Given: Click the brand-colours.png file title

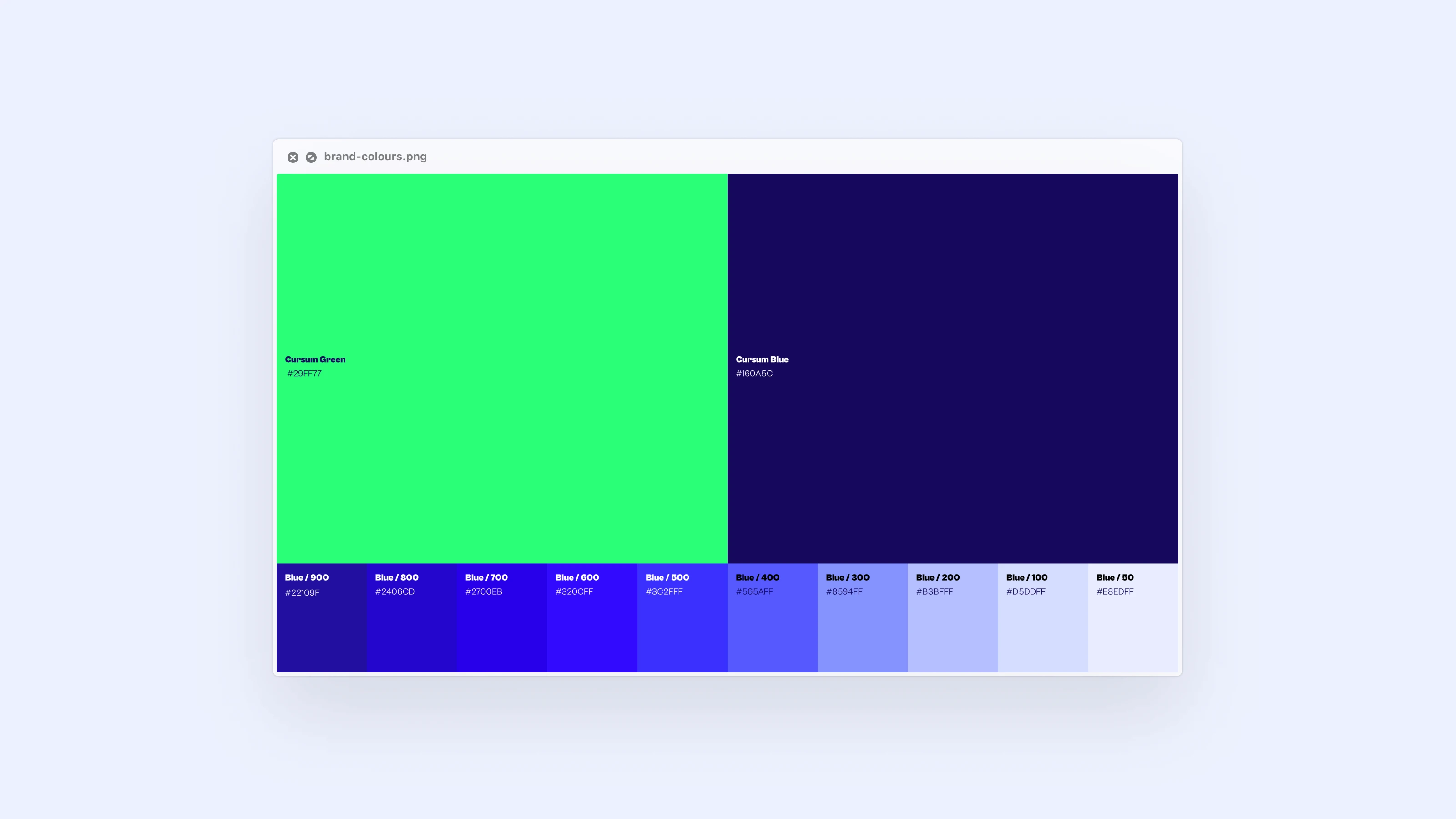Looking at the screenshot, I should [x=375, y=157].
